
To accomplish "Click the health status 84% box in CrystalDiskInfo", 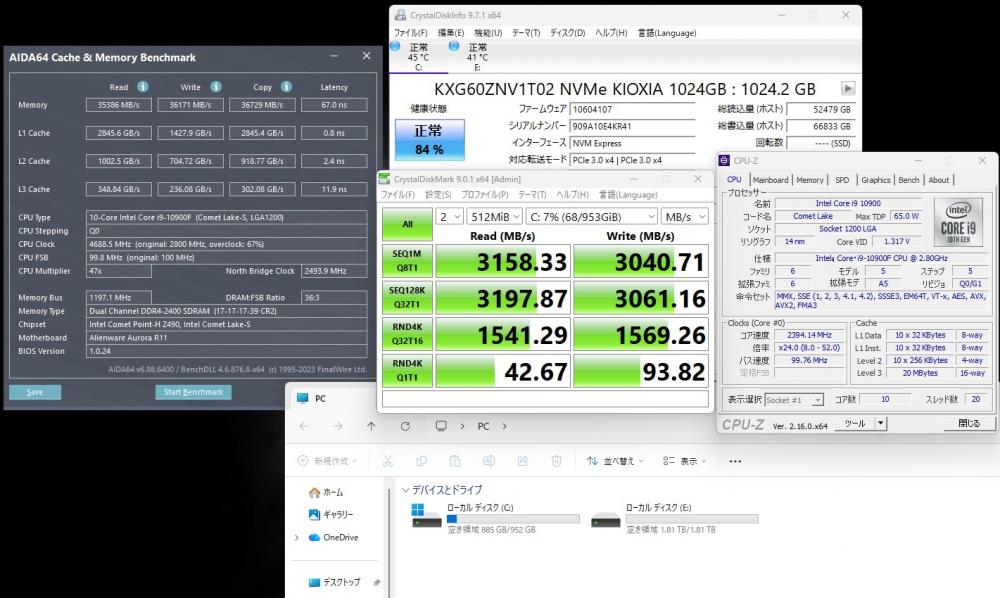I will click(430, 140).
